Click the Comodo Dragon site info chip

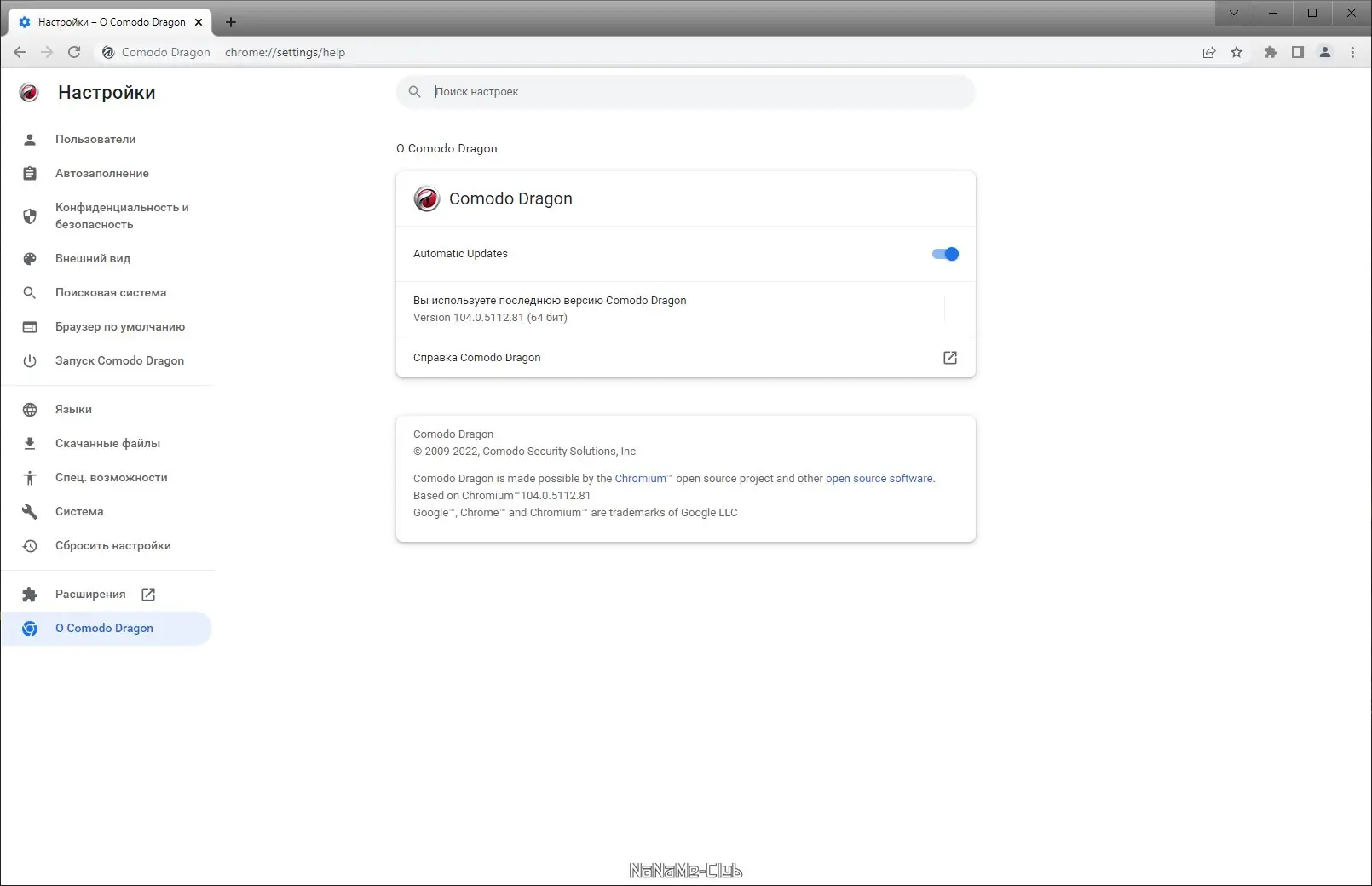pyautogui.click(x=156, y=52)
